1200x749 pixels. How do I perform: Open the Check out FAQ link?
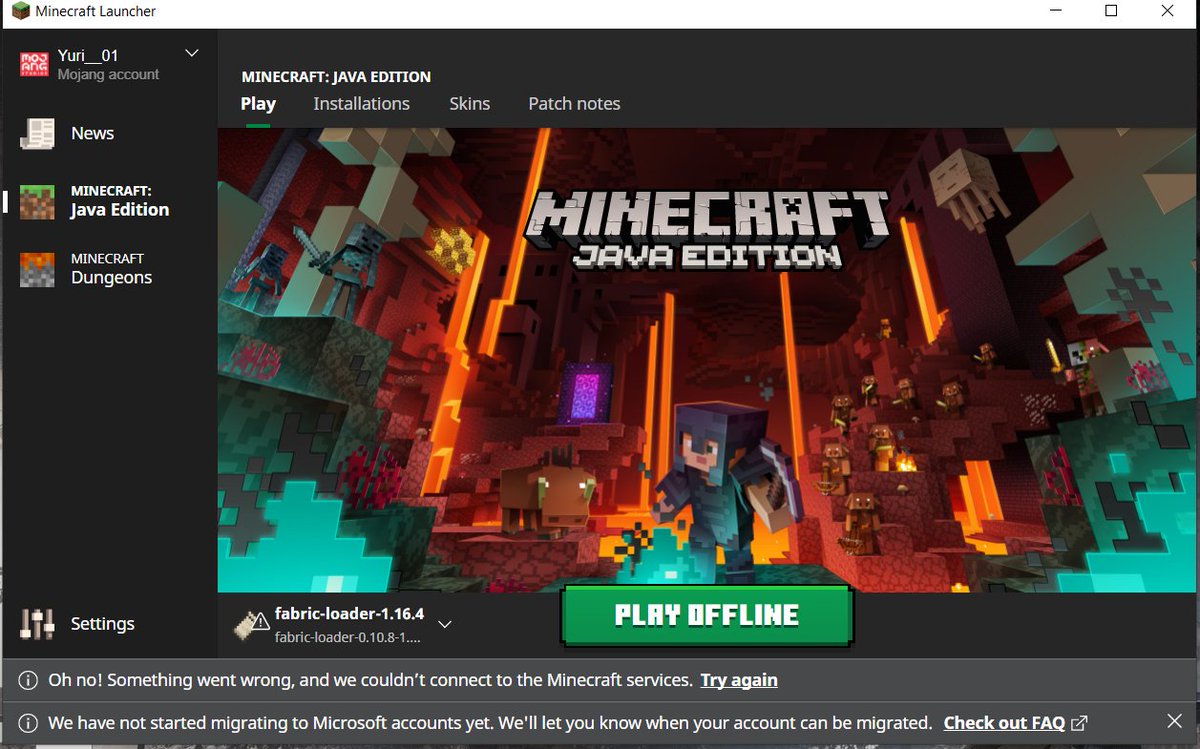1004,723
